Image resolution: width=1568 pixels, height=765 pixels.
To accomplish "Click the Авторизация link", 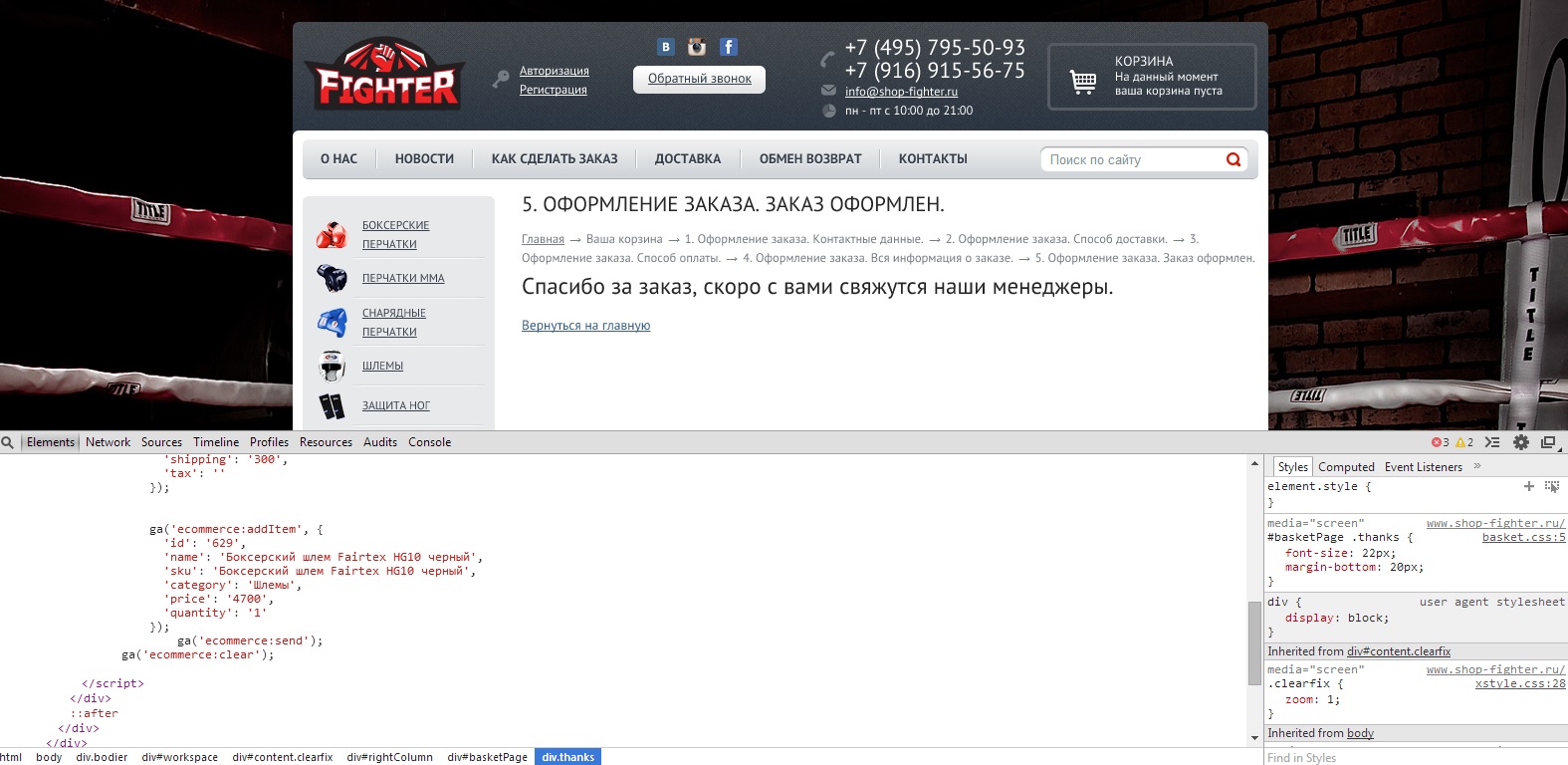I will [555, 71].
